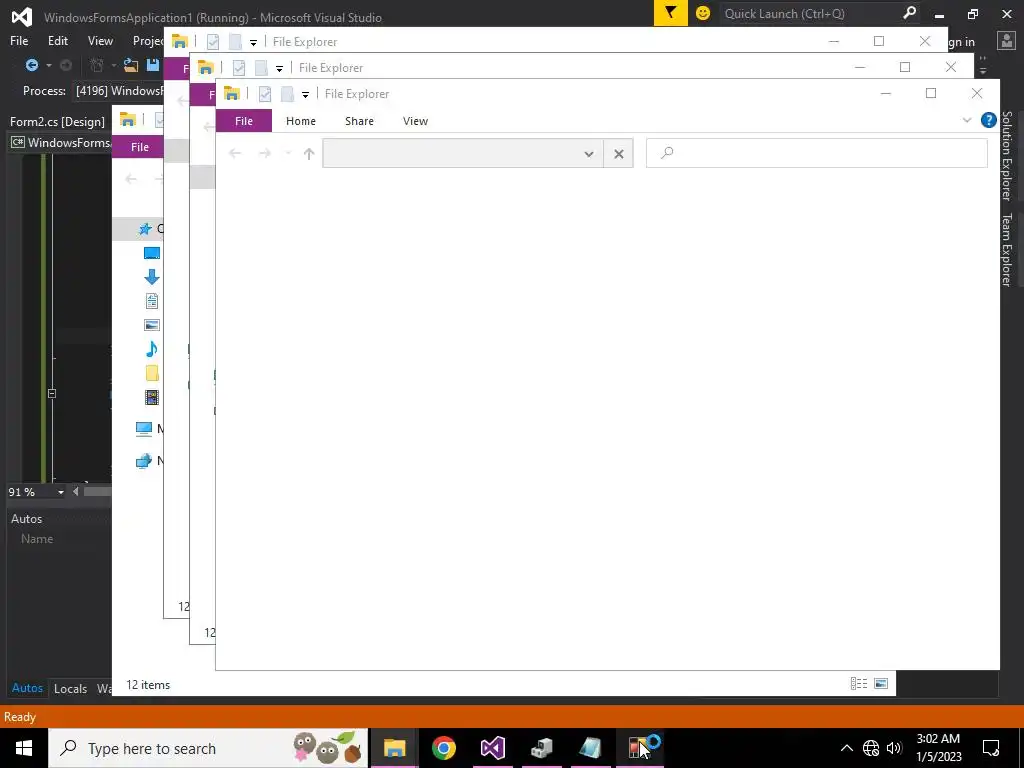The height and width of the screenshot is (768, 1024).
Task: Click Save icon in Visual Studio toolbar
Action: (153, 65)
